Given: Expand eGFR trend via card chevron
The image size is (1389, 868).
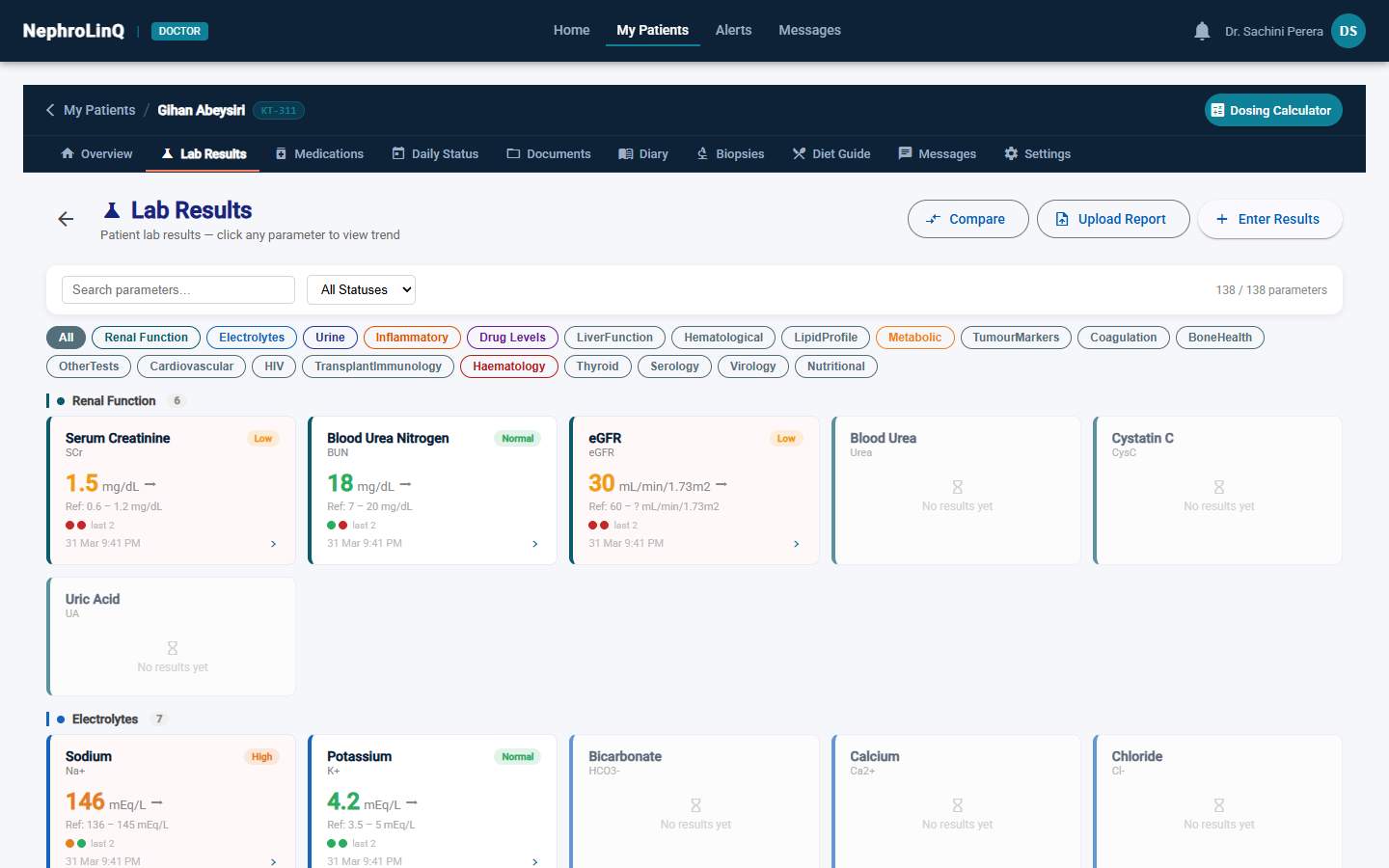Looking at the screenshot, I should [x=797, y=544].
